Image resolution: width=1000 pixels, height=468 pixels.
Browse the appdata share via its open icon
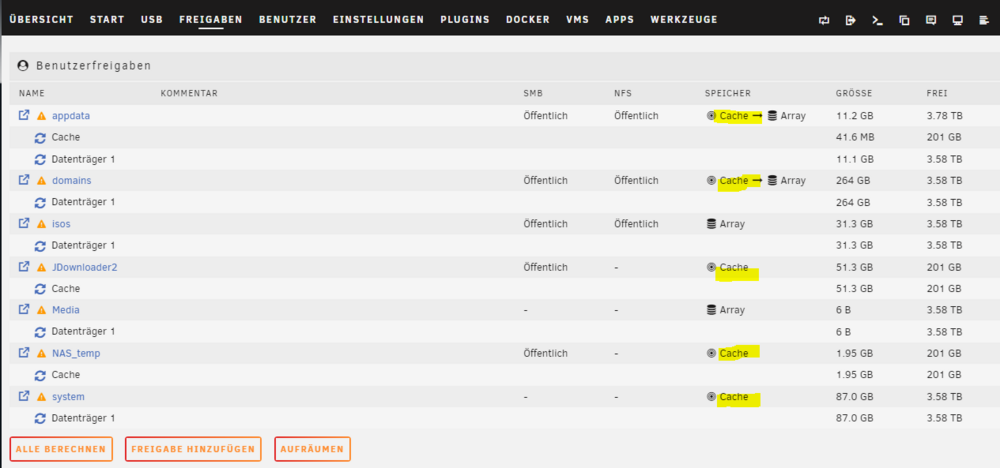click(x=24, y=115)
